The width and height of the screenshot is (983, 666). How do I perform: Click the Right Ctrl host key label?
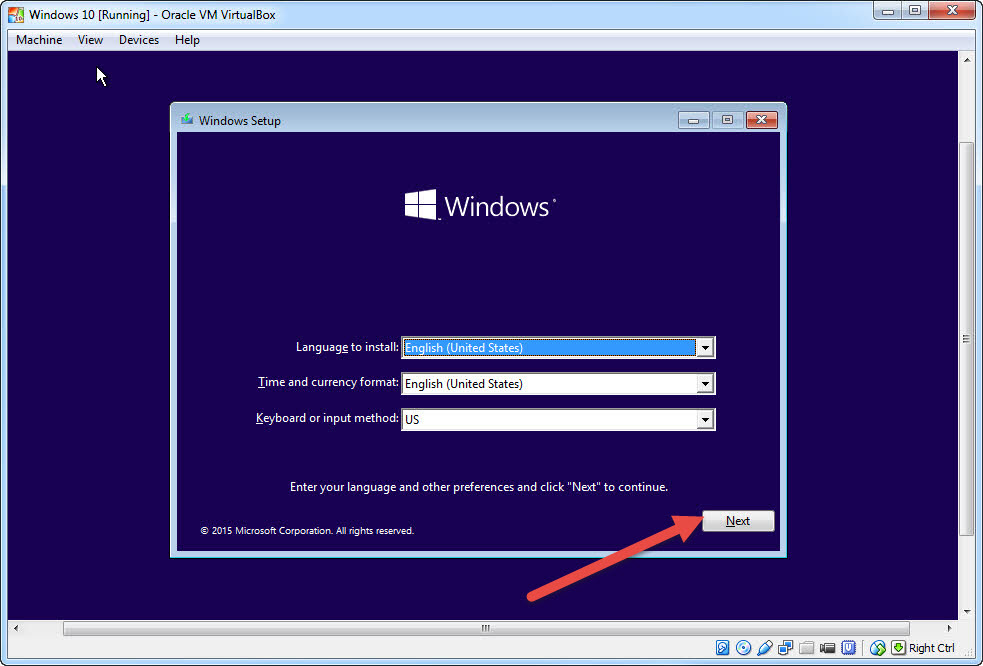(x=932, y=648)
